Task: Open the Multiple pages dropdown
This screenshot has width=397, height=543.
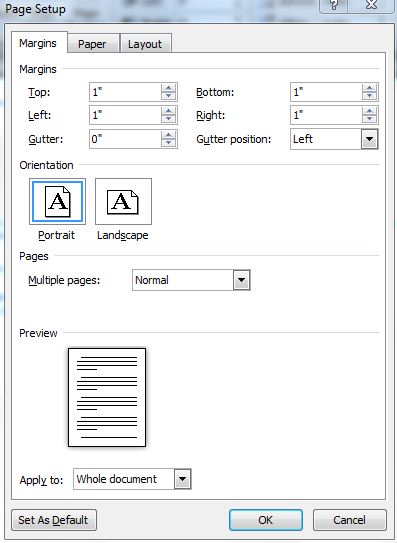Action: click(x=241, y=280)
